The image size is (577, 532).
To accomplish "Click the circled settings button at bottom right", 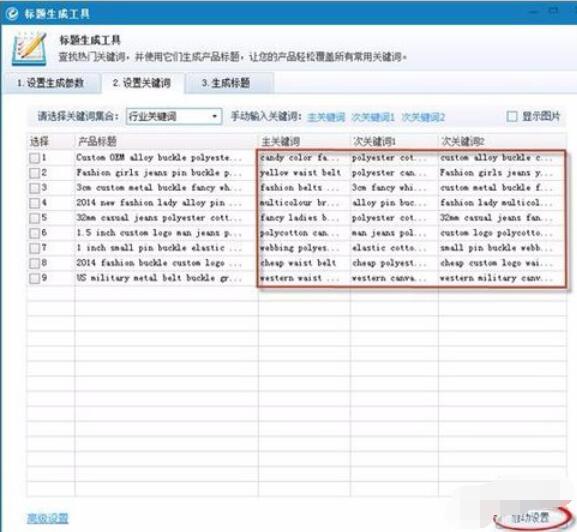I will click(x=530, y=518).
